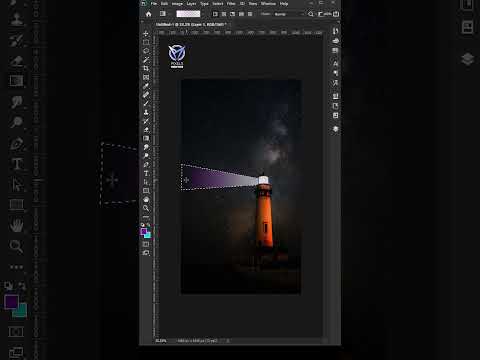Select the Dodge tool
Screen dimensions: 480x360
click(x=146, y=156)
